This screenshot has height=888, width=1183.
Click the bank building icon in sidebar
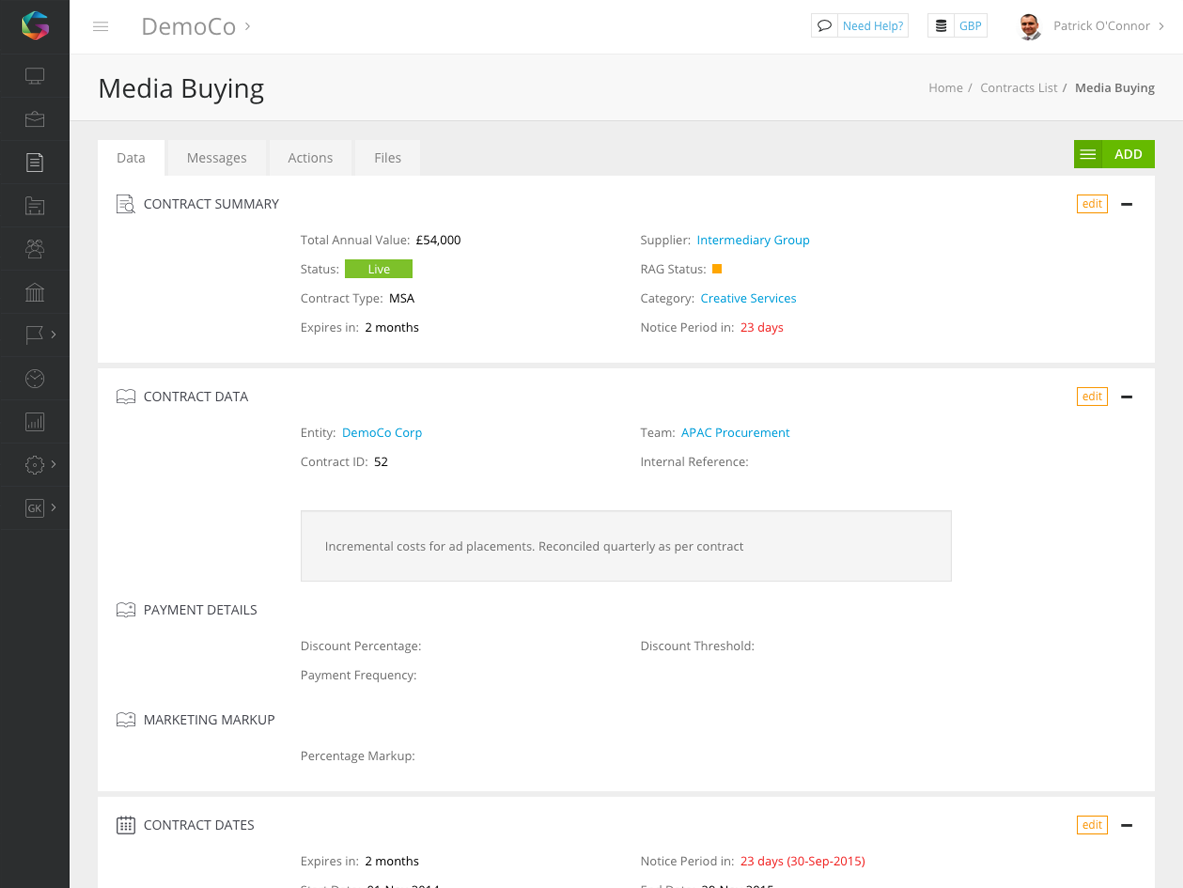pyautogui.click(x=35, y=292)
